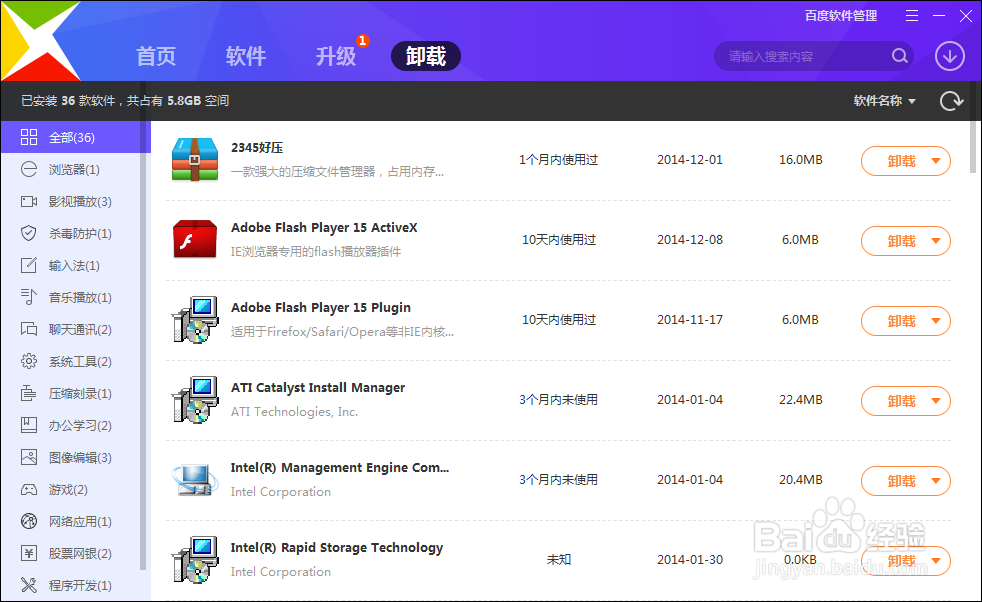Image resolution: width=982 pixels, height=602 pixels.
Task: Click the 程序开发(1) category label
Action: click(80, 586)
